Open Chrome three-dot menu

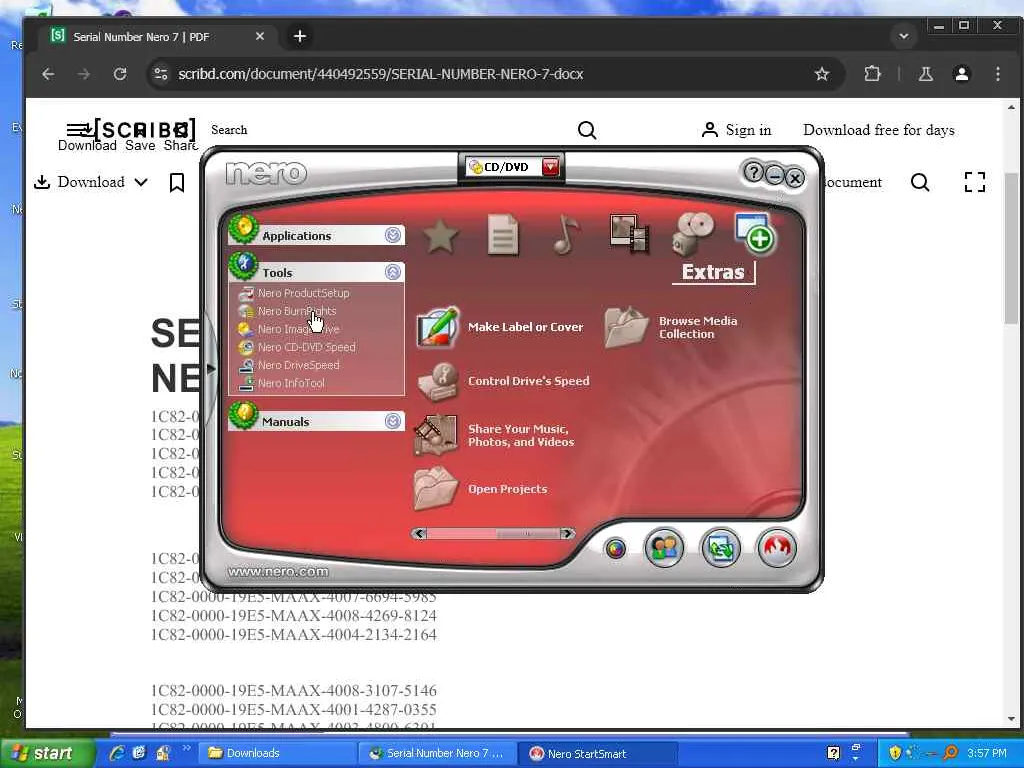click(x=997, y=74)
